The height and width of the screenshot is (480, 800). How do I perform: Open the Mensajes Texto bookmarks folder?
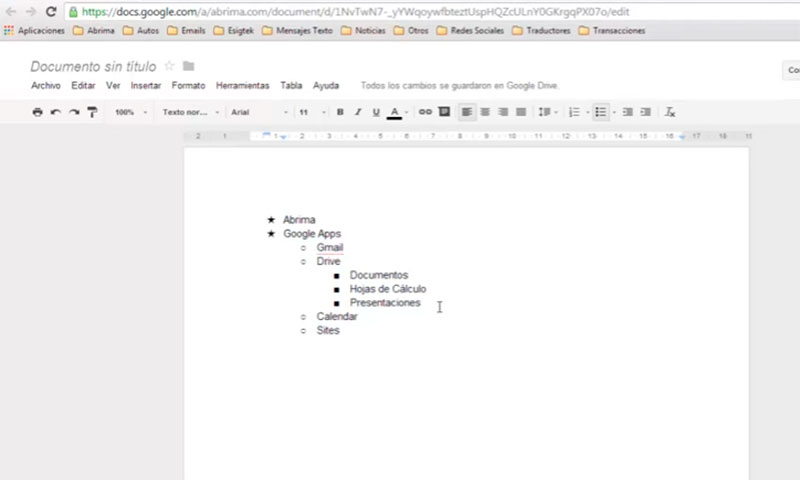pos(297,31)
